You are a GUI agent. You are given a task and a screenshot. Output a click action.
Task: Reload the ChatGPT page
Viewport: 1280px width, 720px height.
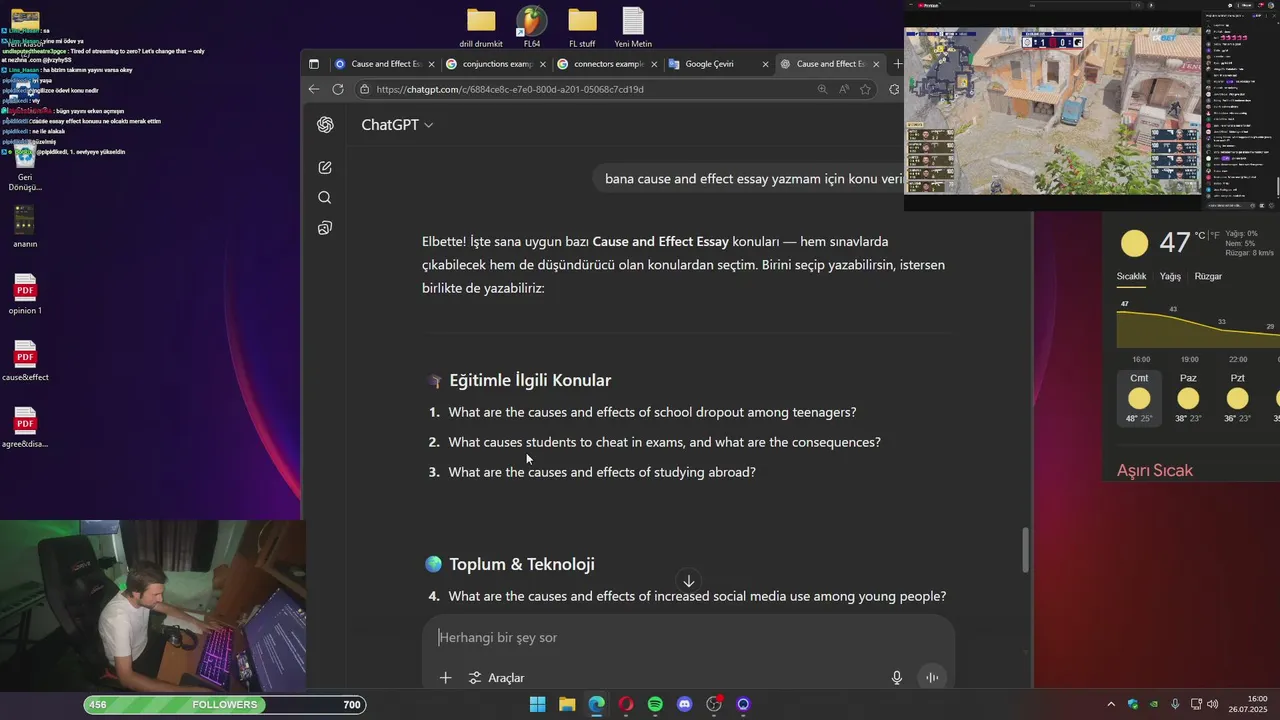pyautogui.click(x=338, y=89)
